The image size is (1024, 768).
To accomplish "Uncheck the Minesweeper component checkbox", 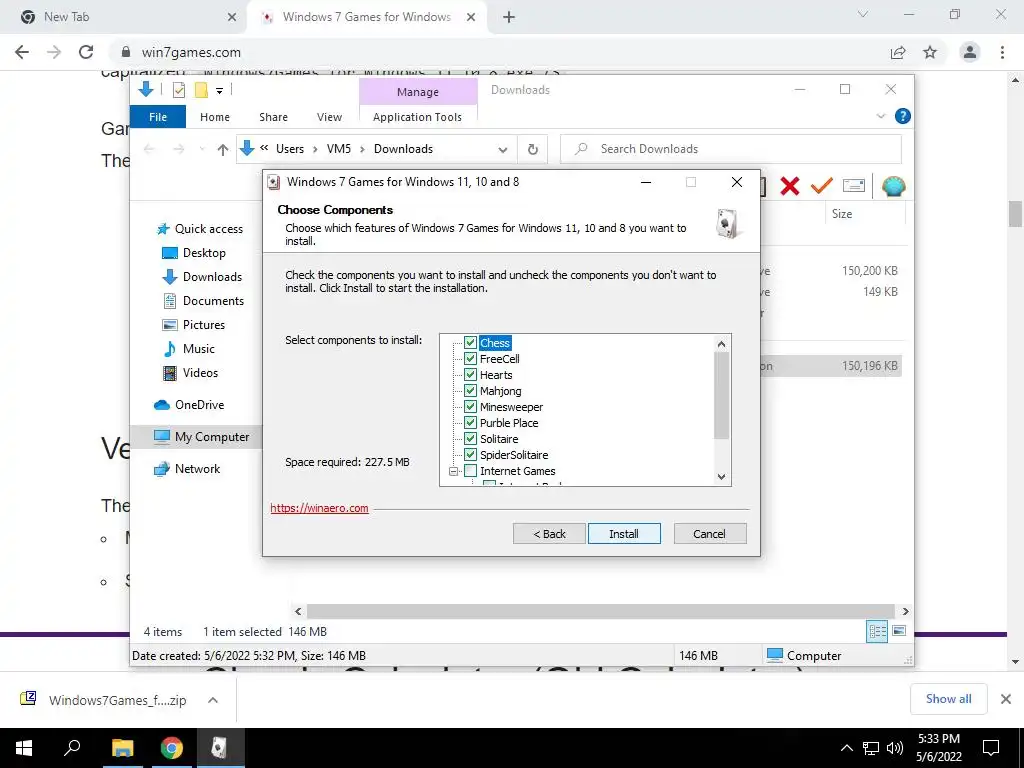I will pos(470,407).
